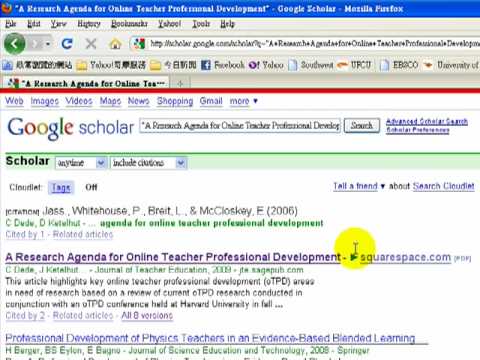Click the Stop loading X icon
This screenshot has width=480, height=360.
(91, 44)
